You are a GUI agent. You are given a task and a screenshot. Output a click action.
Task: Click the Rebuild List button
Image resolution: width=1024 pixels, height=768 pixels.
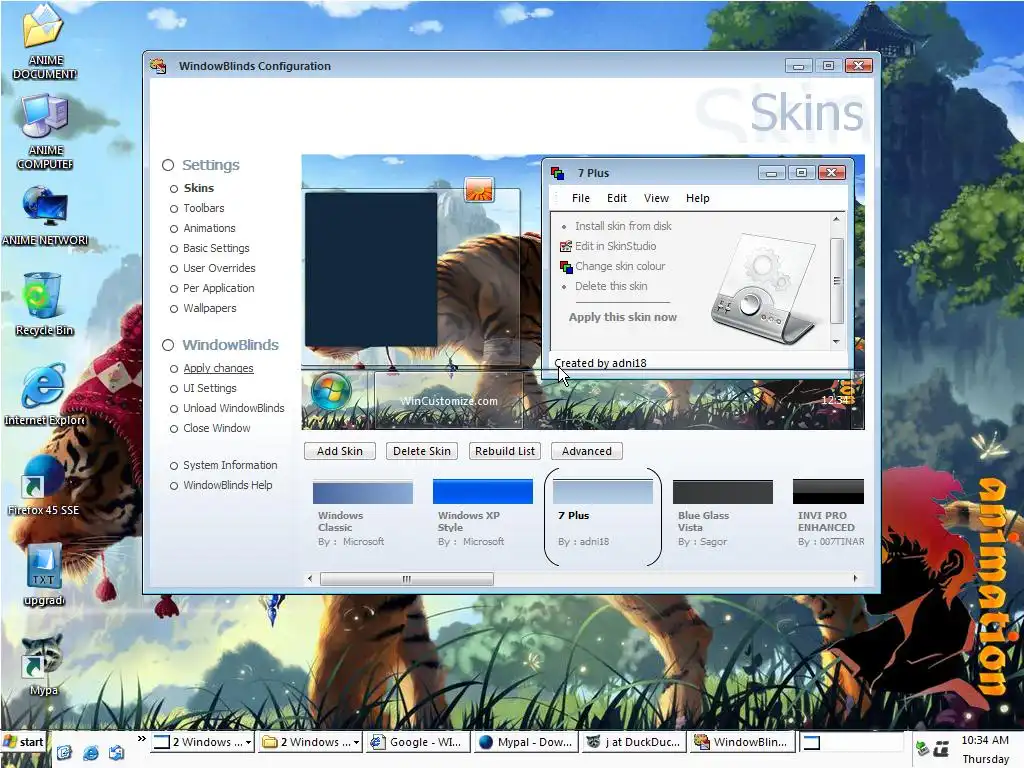tap(505, 451)
